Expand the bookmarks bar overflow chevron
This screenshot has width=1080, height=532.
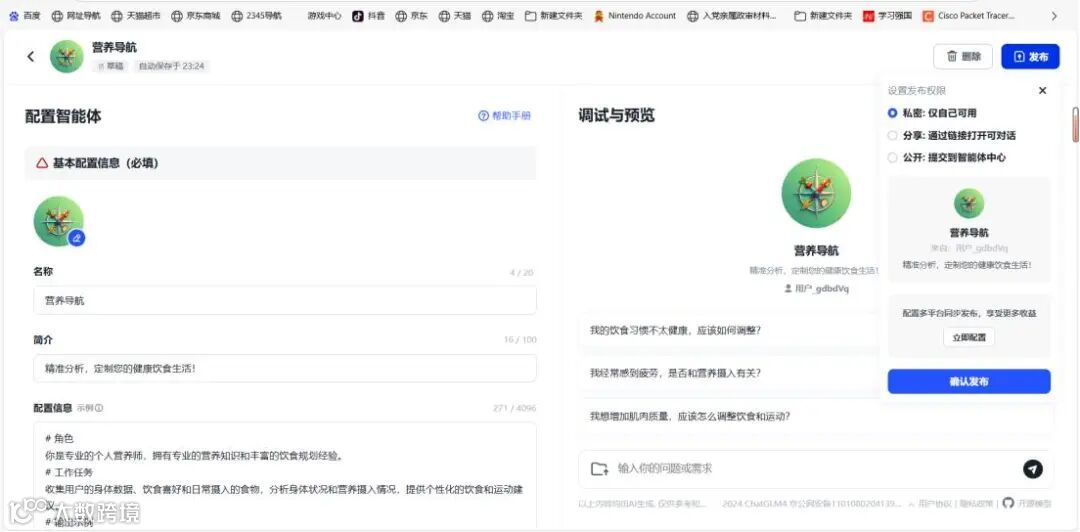tap(1054, 15)
